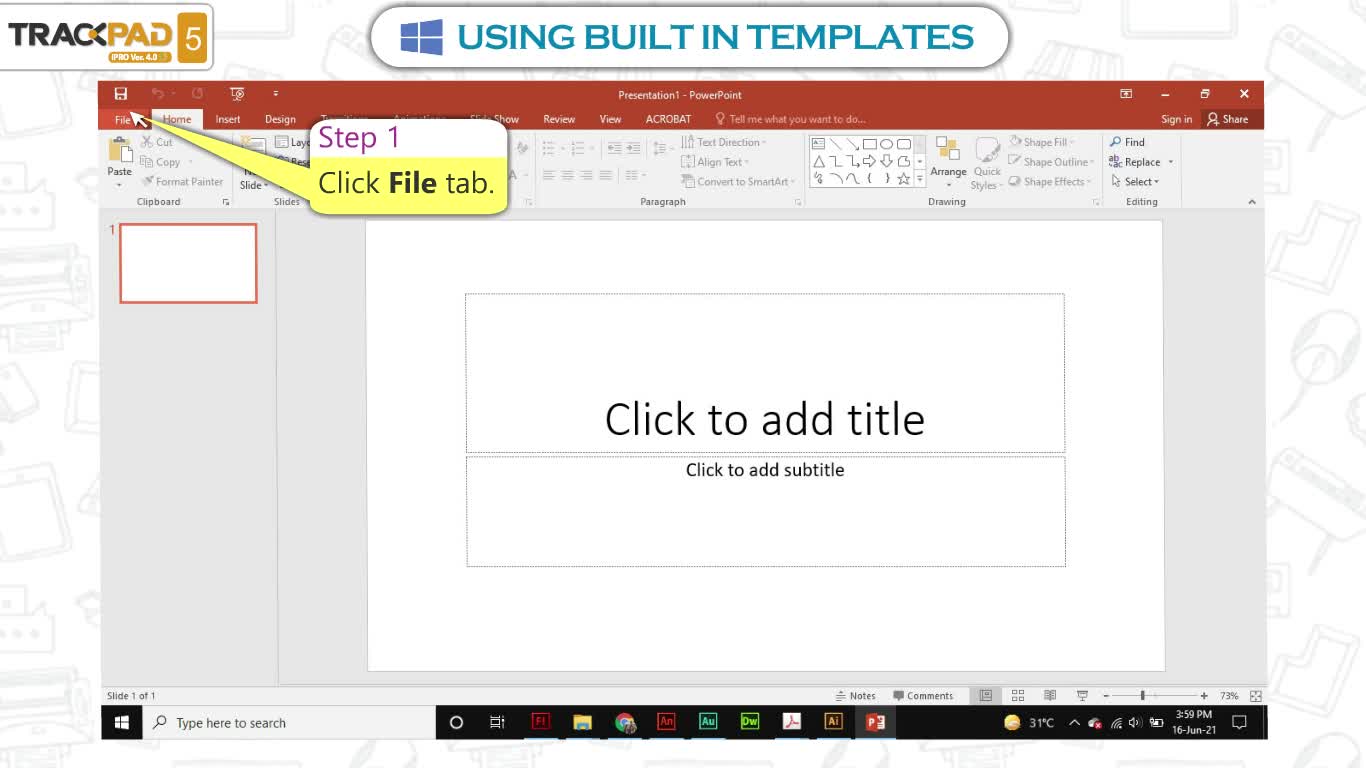This screenshot has height=768, width=1366.
Task: Click the Increase List Level icon
Action: (x=633, y=148)
